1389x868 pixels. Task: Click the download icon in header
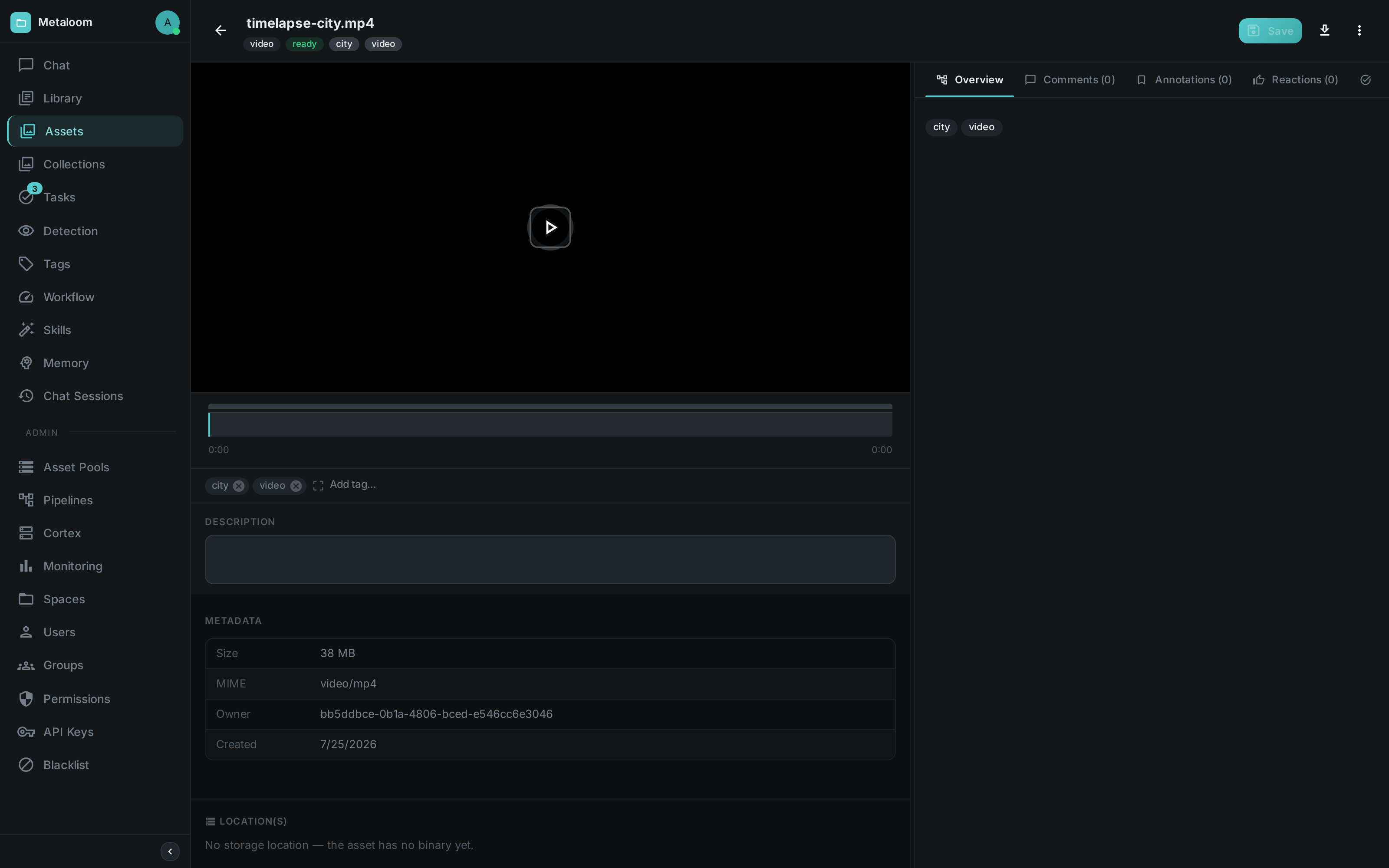tap(1324, 30)
